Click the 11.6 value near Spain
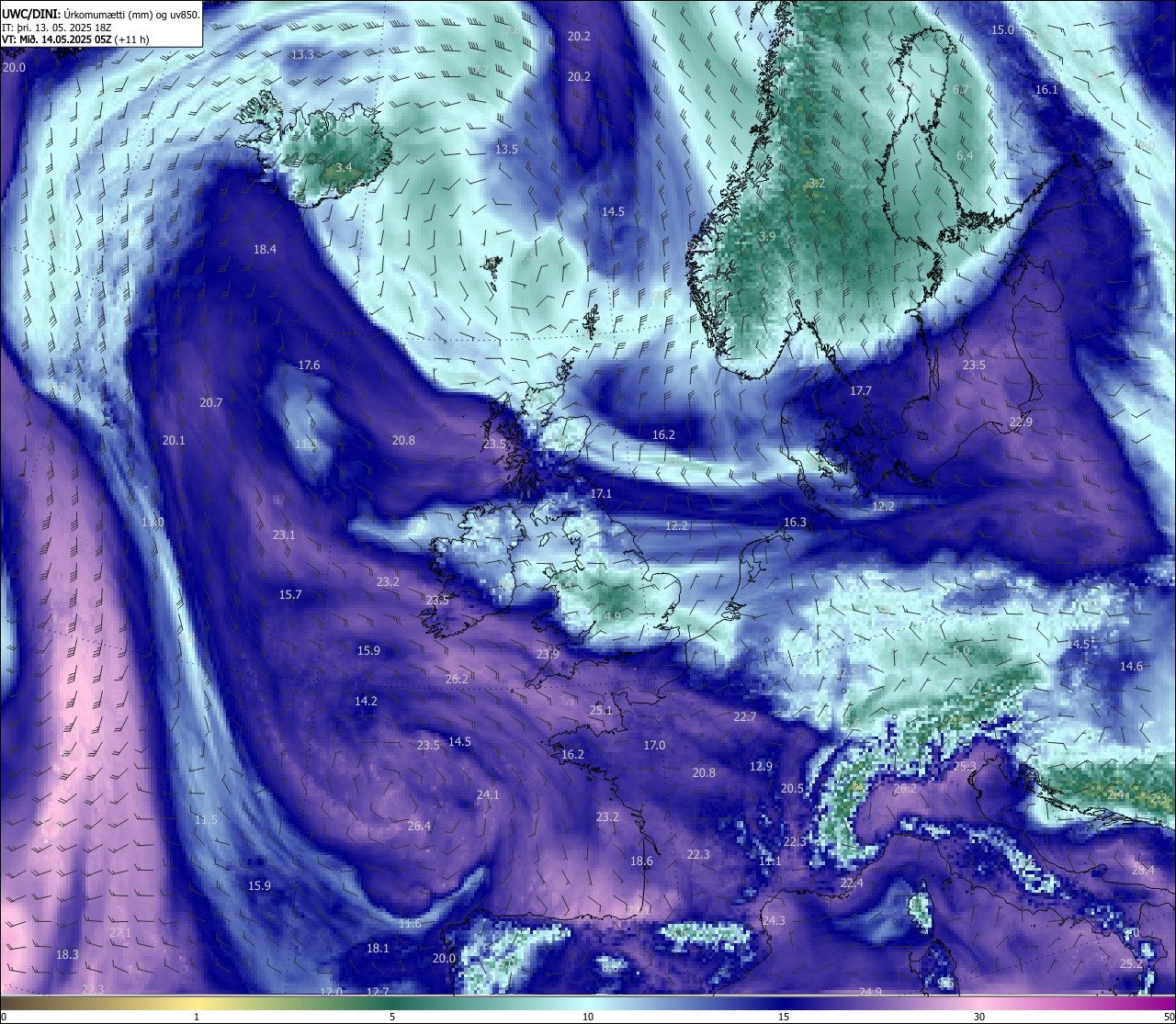This screenshot has height=1024, width=1176. (410, 923)
